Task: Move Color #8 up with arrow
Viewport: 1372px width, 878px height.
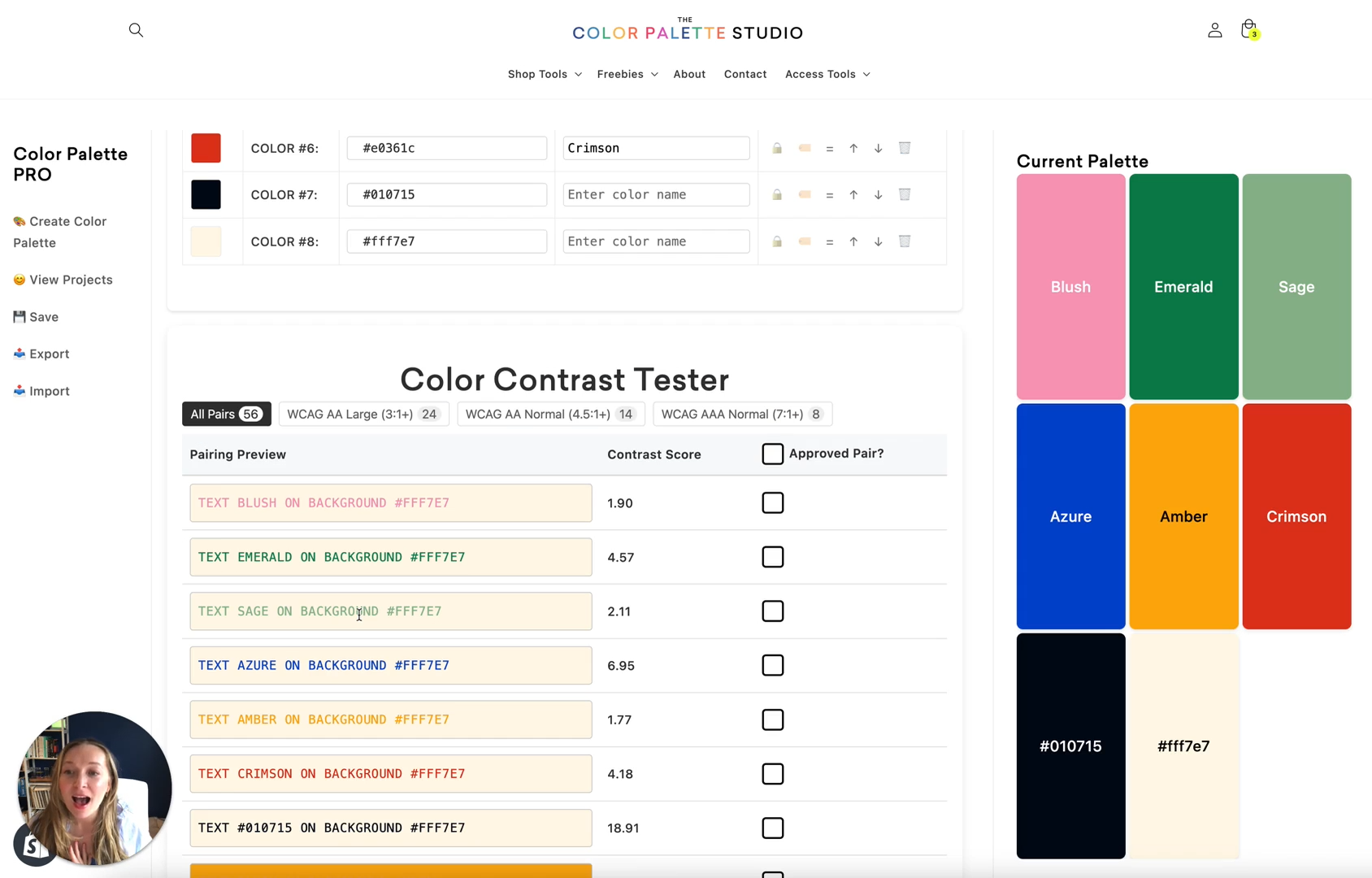Action: point(853,241)
